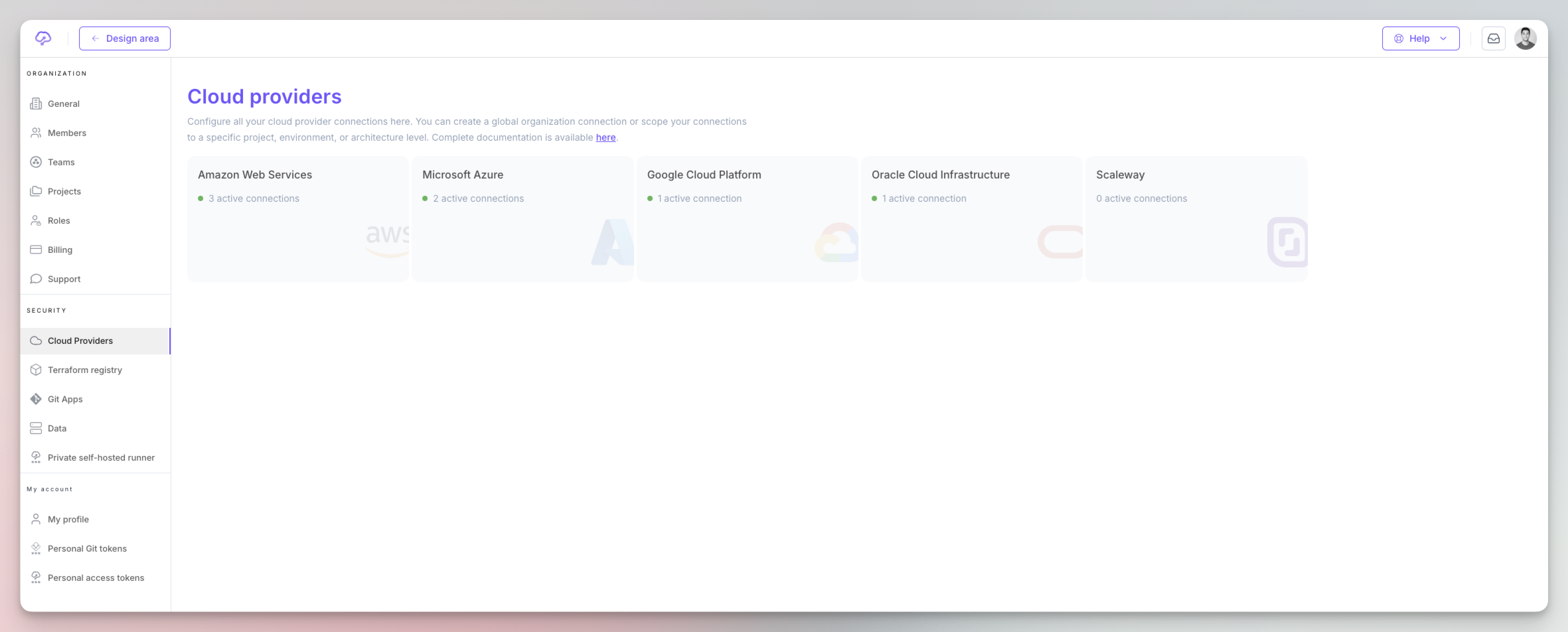Click the SECURITY section header
This screenshot has width=1568, height=632.
[x=46, y=311]
